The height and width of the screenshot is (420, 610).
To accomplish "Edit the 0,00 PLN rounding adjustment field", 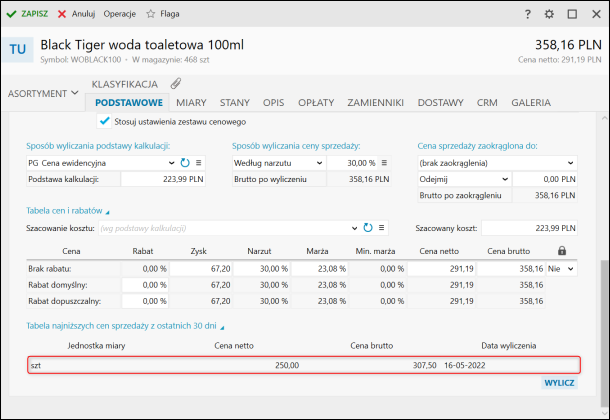I will (x=545, y=179).
